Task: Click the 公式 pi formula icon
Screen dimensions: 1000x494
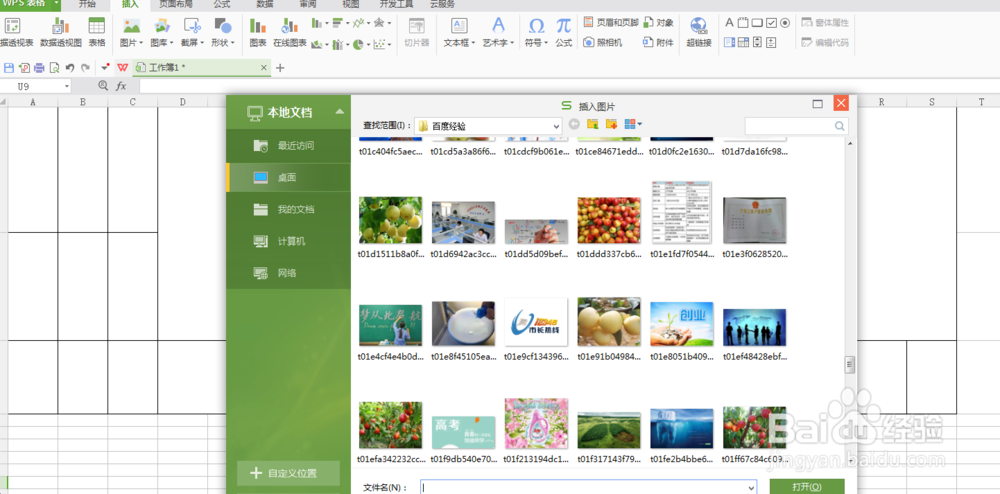Action: 563,26
